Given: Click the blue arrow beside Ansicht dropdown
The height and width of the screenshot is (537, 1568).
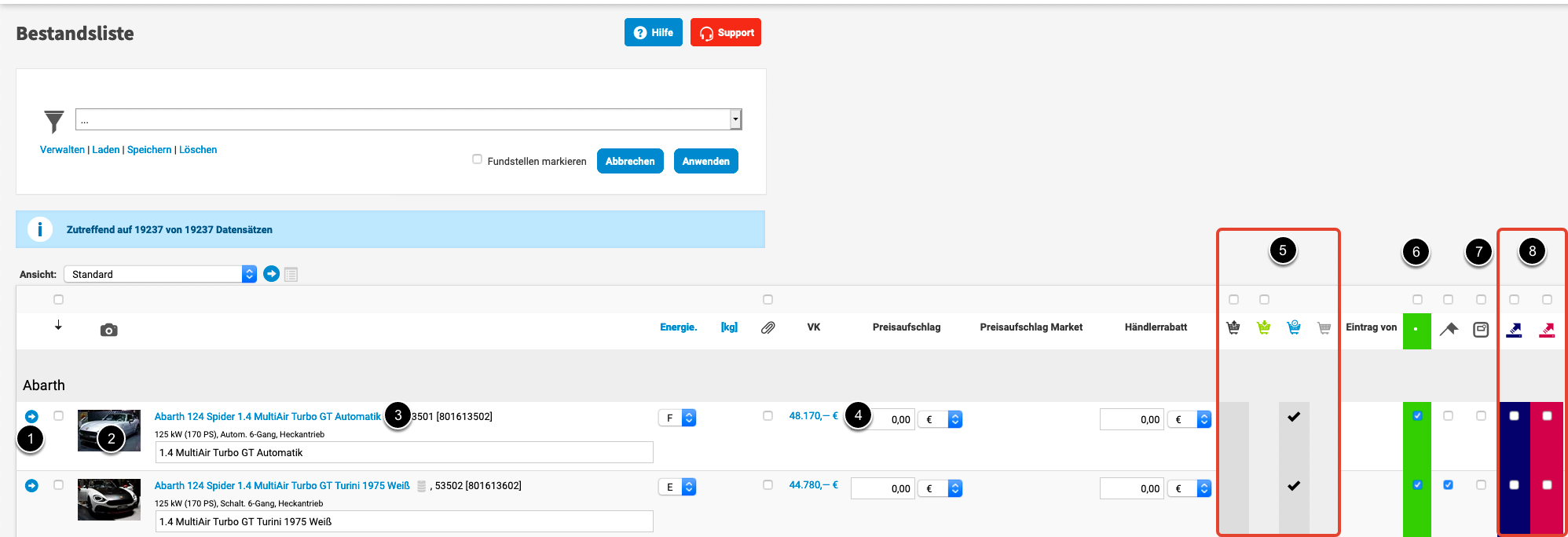Looking at the screenshot, I should click(x=271, y=274).
